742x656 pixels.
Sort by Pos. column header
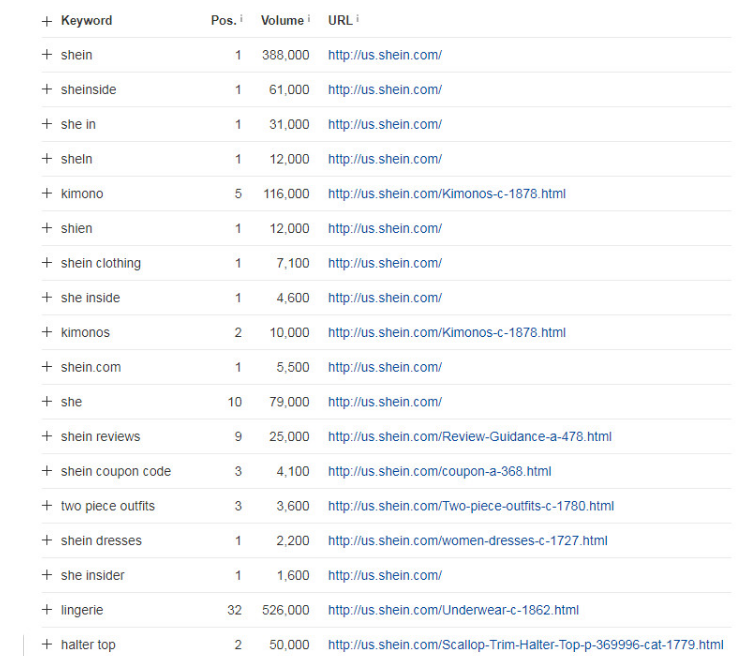[223, 20]
